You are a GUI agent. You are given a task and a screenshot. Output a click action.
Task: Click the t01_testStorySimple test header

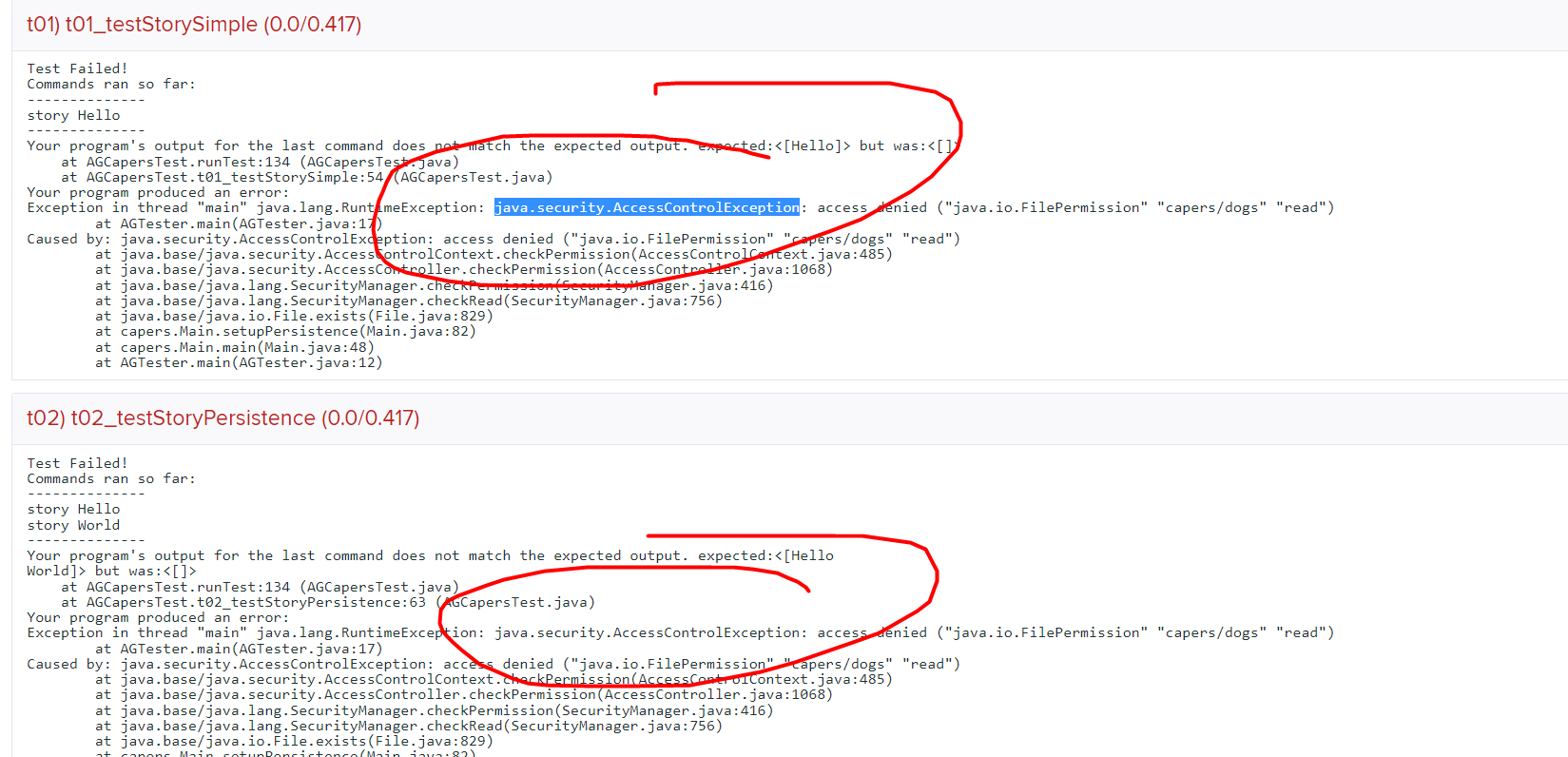[194, 24]
